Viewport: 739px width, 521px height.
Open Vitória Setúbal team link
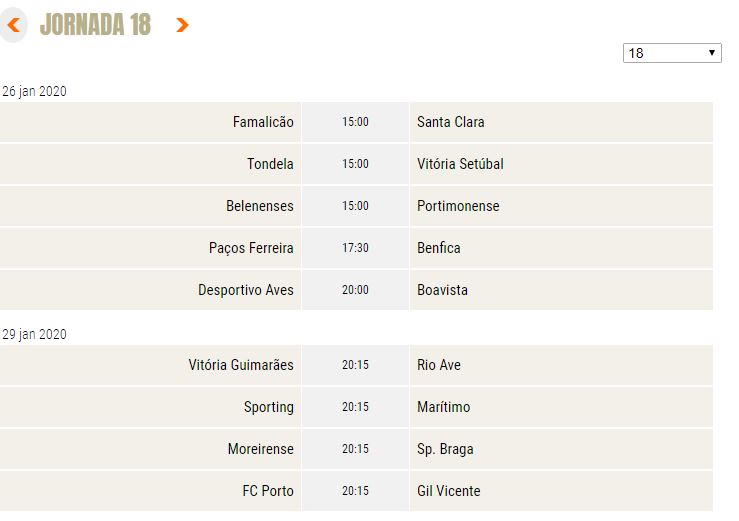[460, 164]
